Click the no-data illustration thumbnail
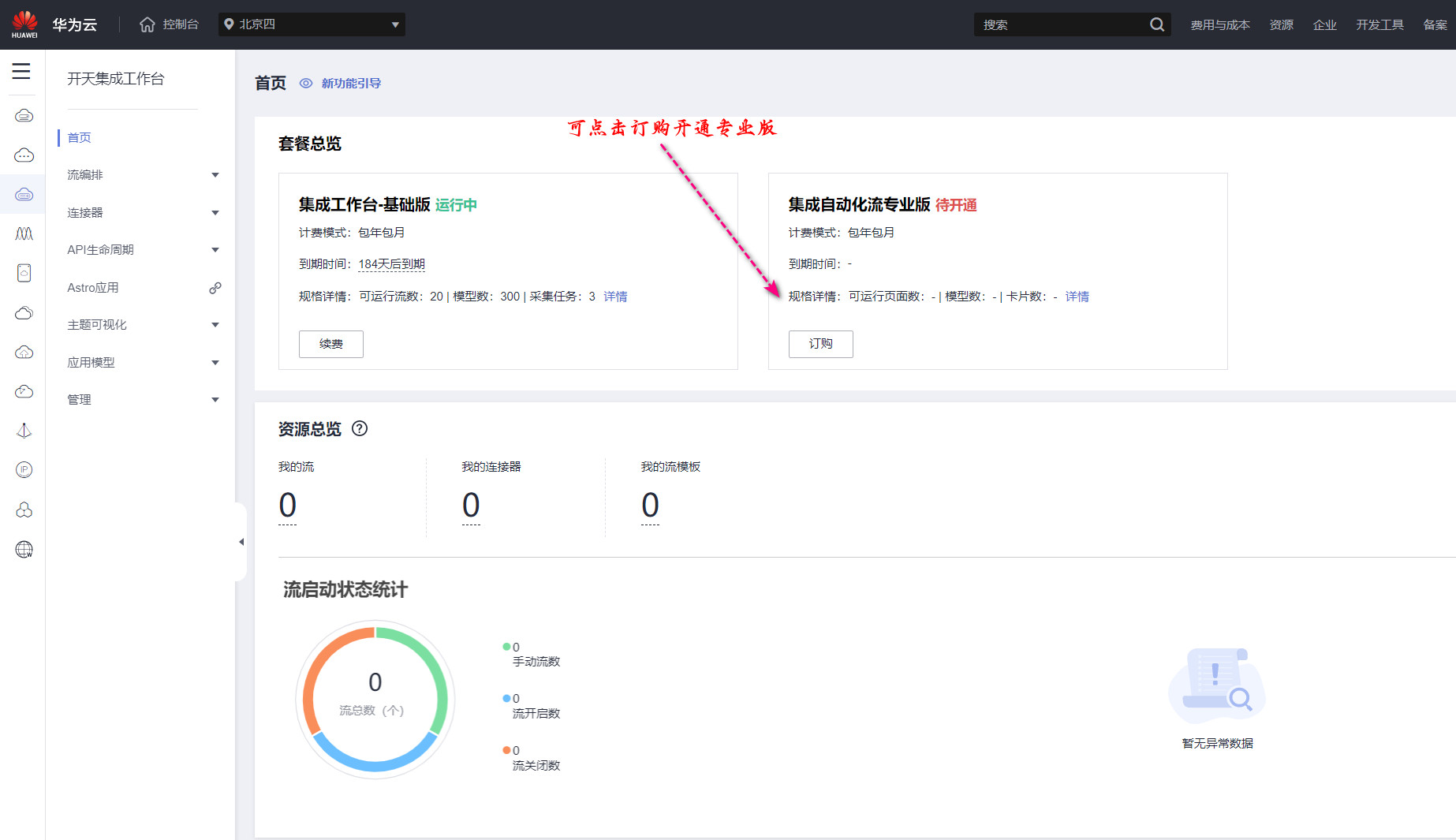1456x840 pixels. (x=1217, y=685)
